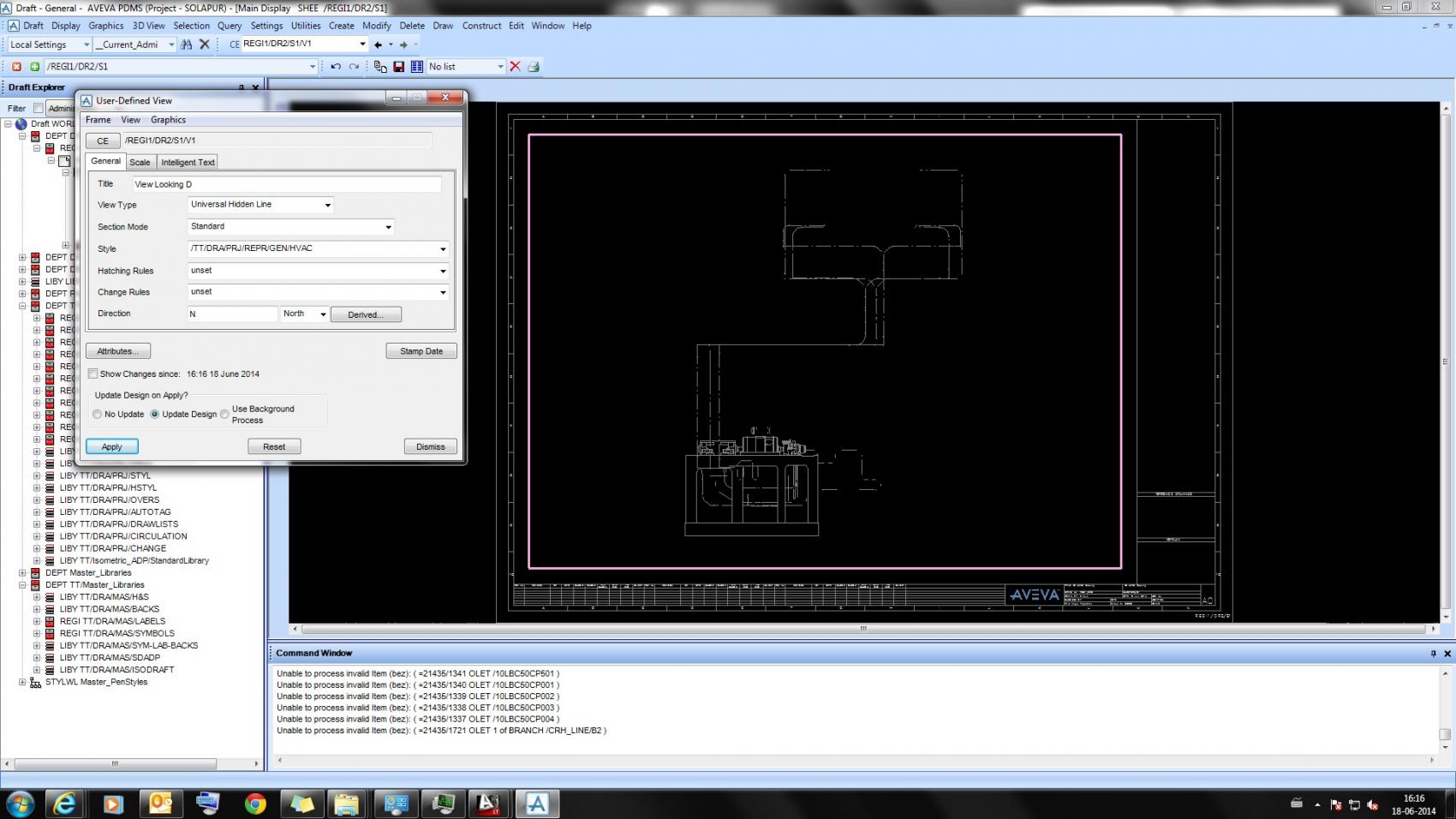This screenshot has height=819, width=1456.
Task: Click the CE button in the dialog
Action: [103, 141]
